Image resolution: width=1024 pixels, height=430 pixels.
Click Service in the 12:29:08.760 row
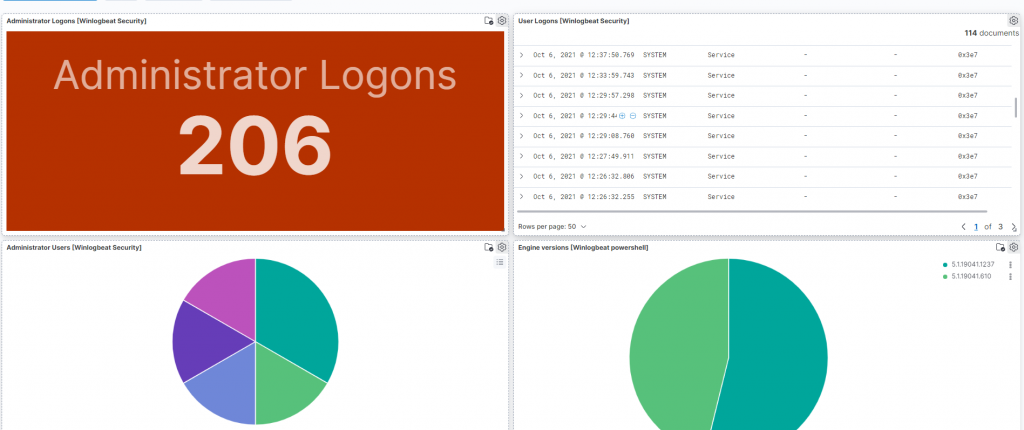click(x=721, y=136)
